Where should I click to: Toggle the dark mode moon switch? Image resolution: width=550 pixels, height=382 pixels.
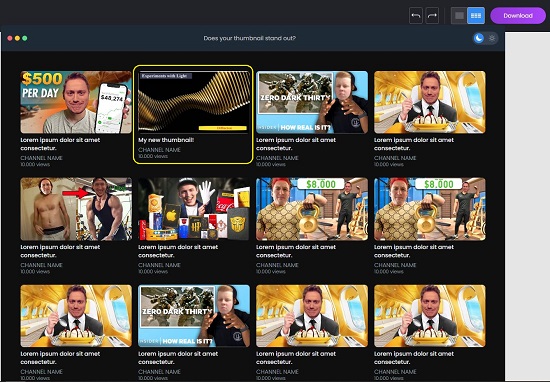(479, 38)
